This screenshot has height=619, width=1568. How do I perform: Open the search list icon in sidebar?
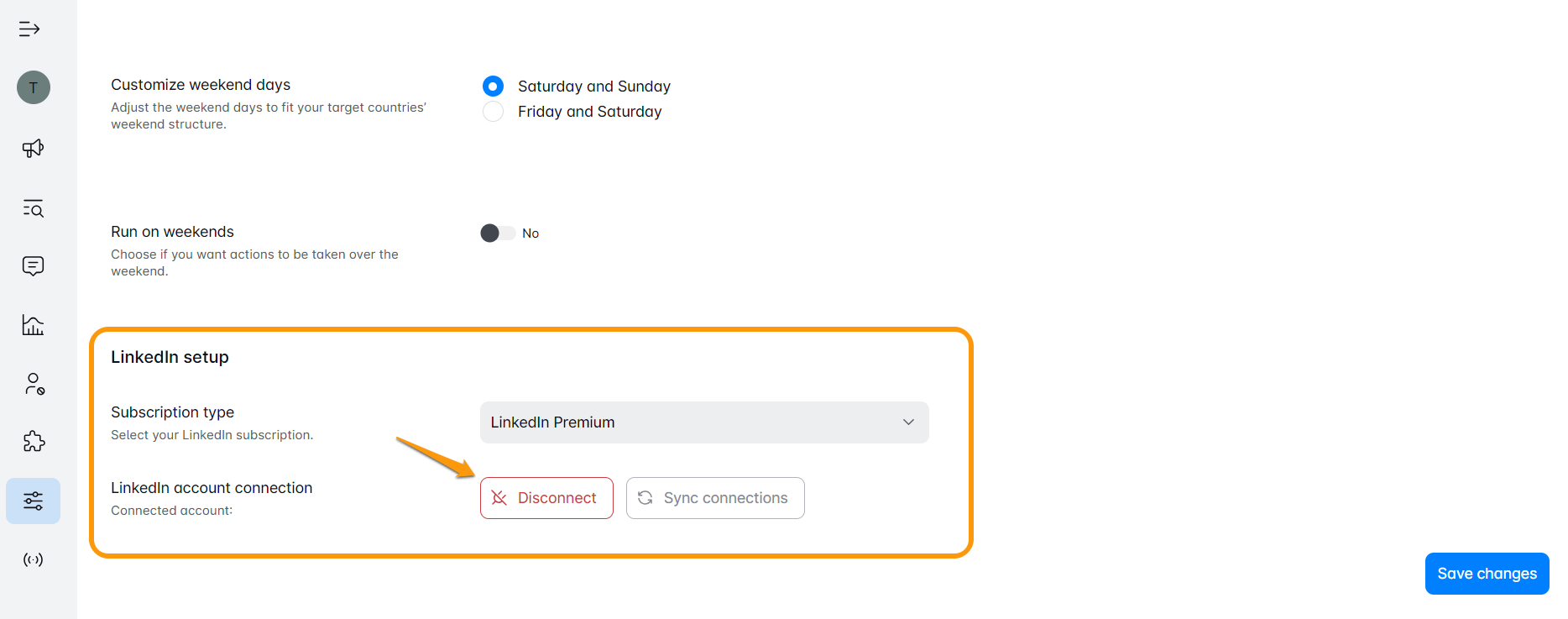coord(33,208)
